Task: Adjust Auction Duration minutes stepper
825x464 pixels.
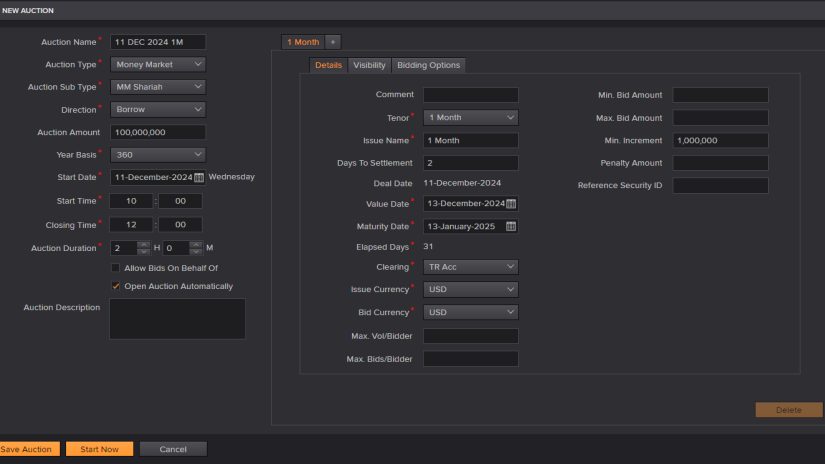Action: point(196,248)
